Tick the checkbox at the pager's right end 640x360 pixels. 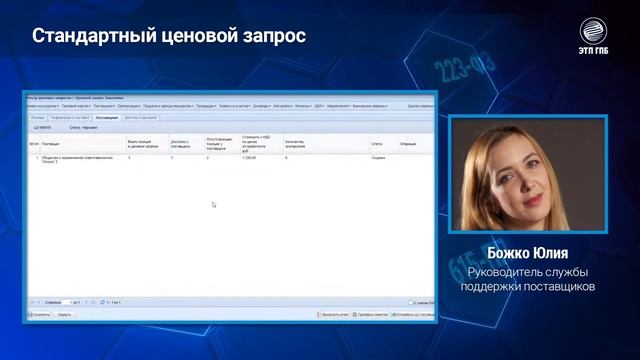pyautogui.click(x=411, y=303)
